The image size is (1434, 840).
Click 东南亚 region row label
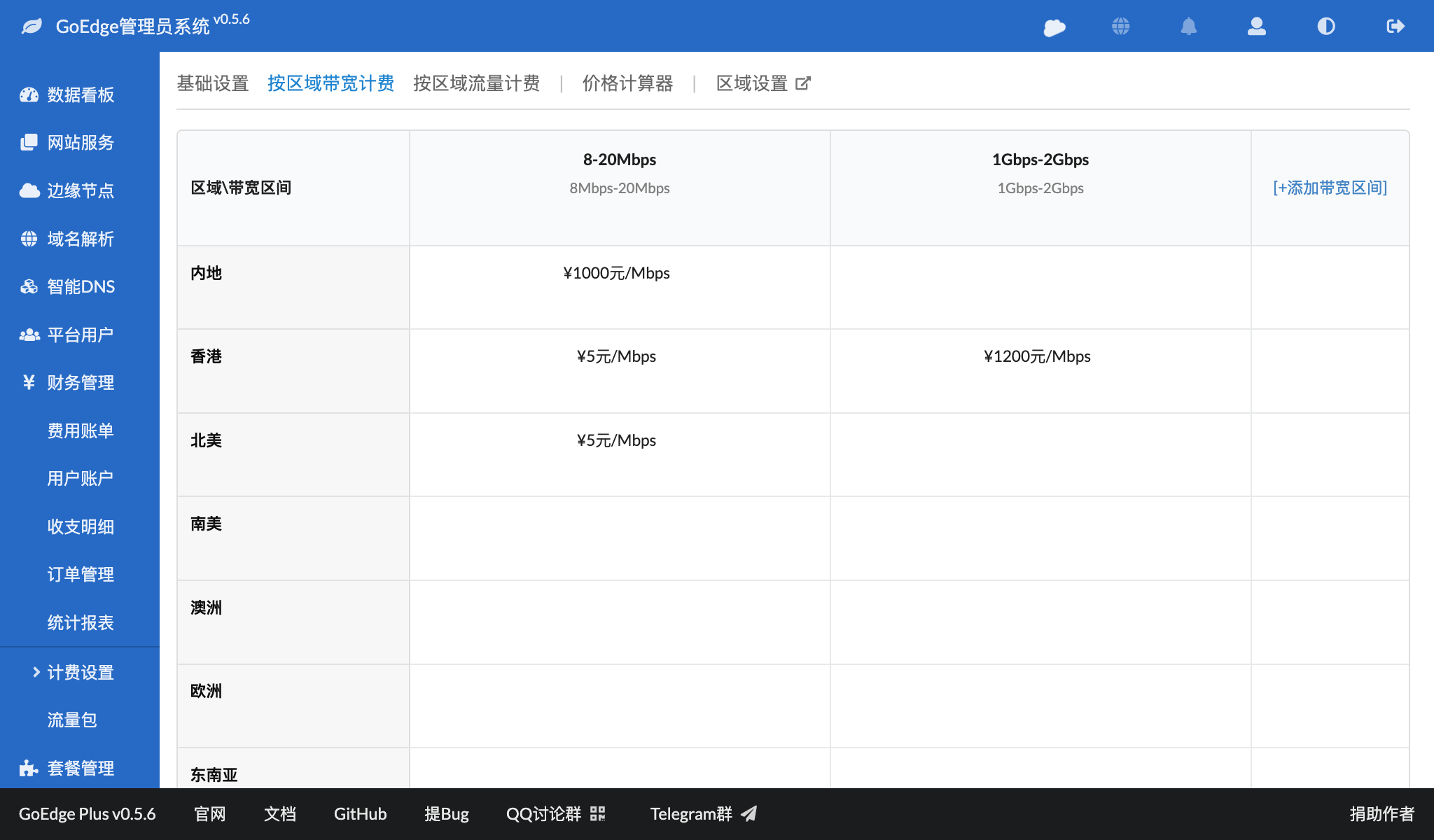[214, 775]
